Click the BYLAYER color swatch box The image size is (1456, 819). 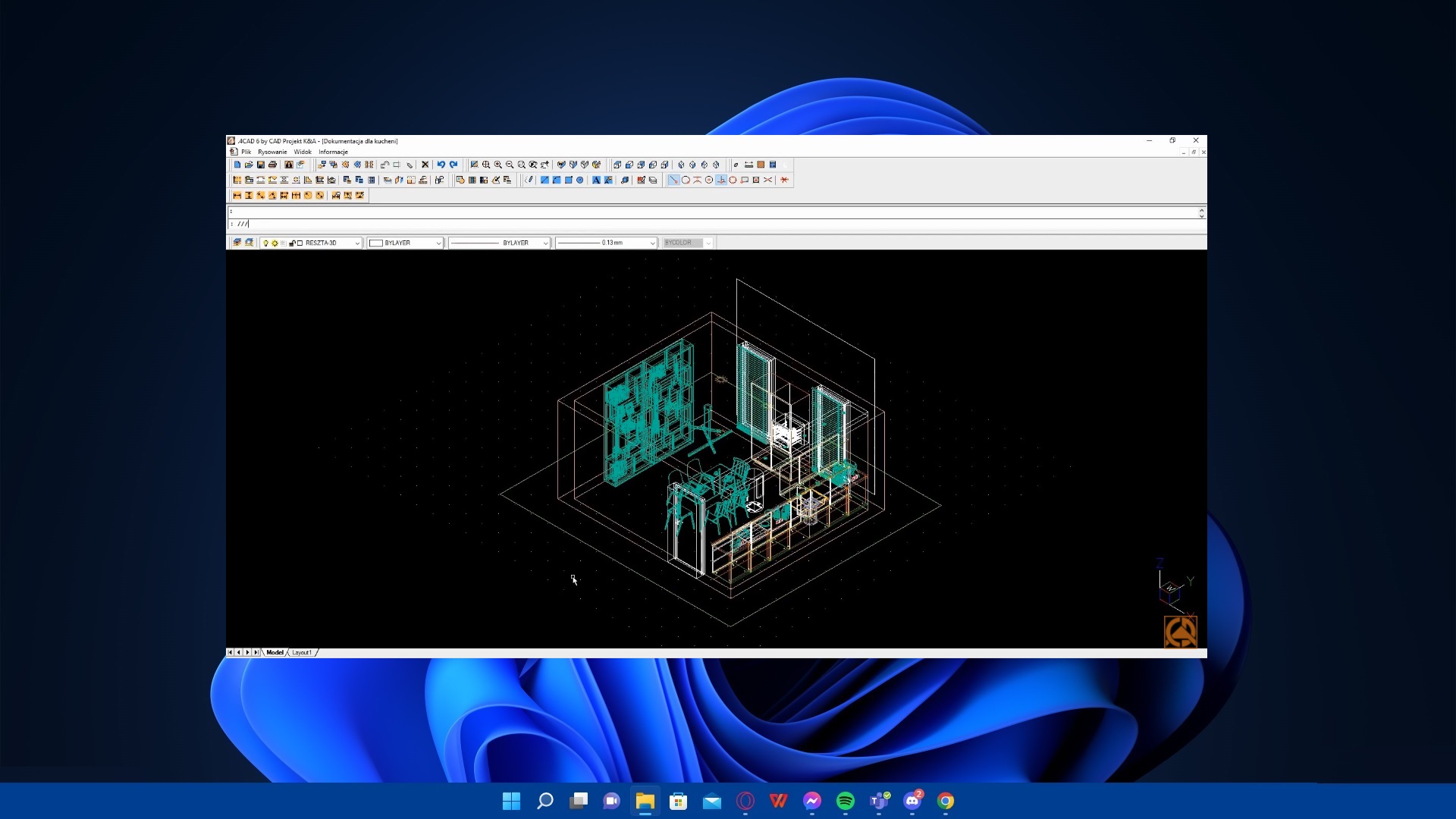pos(375,243)
